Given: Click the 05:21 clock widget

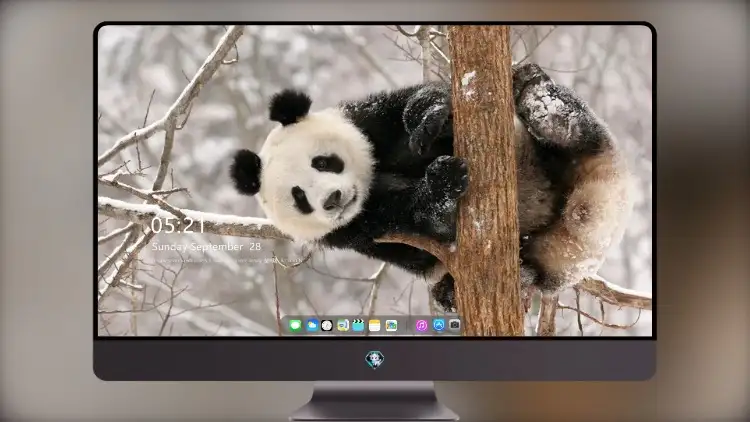Looking at the screenshot, I should click(178, 225).
